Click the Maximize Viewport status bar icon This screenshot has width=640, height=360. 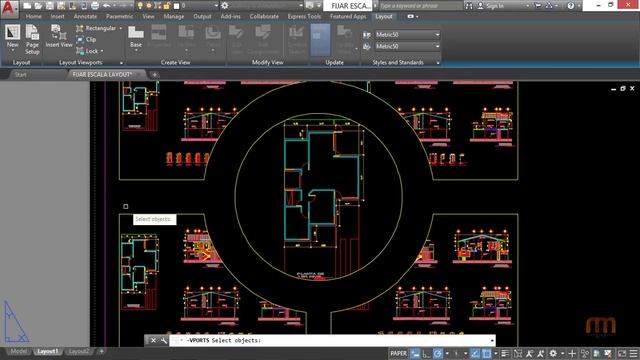[518, 353]
